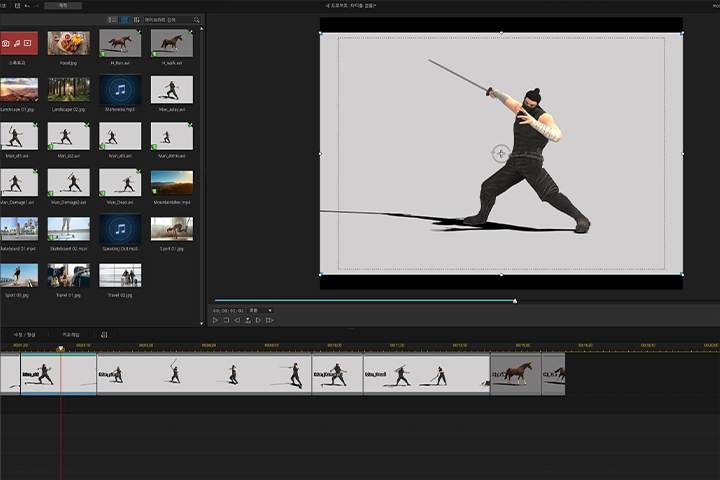Select the Man_astay.avi thumbnail

[172, 90]
